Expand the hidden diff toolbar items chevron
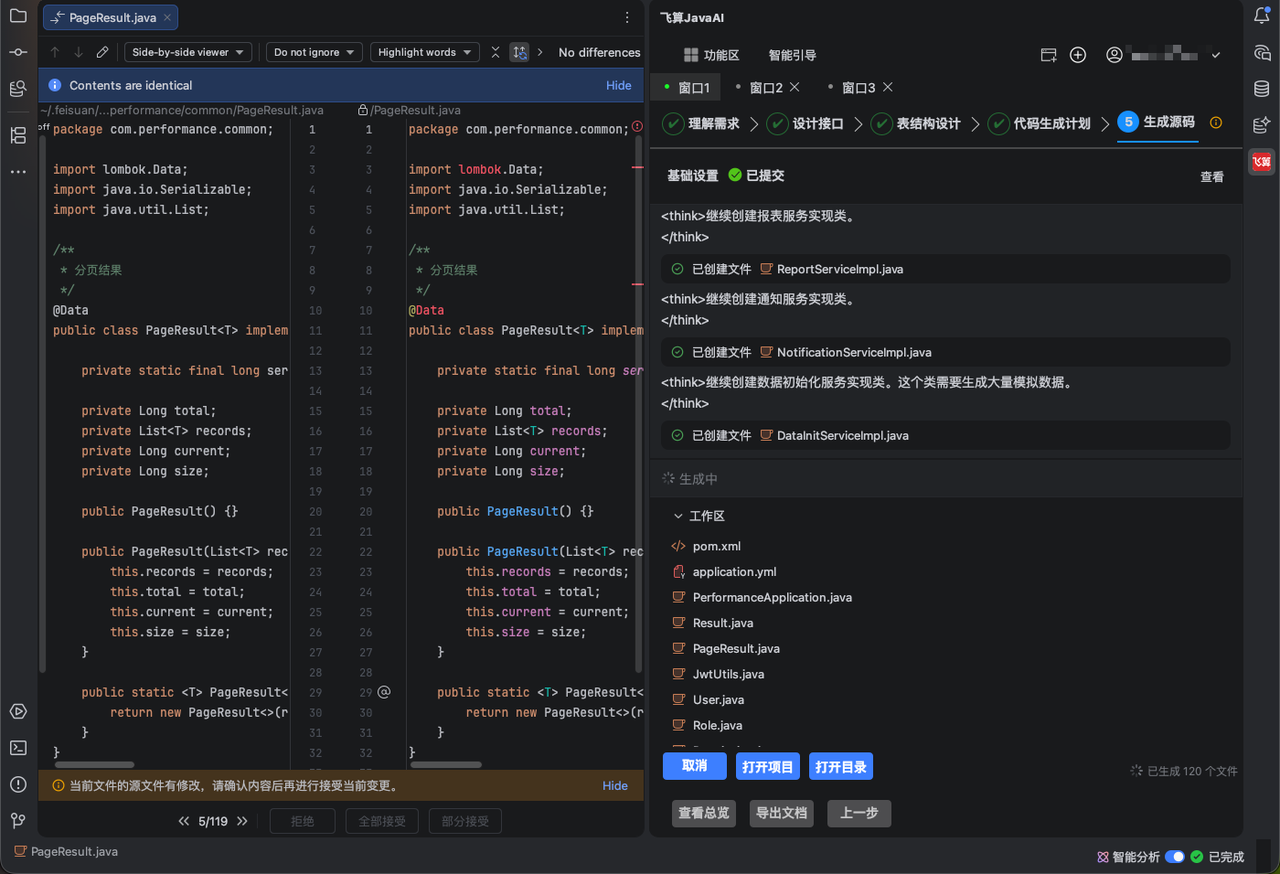The image size is (1280, 874). [x=541, y=52]
